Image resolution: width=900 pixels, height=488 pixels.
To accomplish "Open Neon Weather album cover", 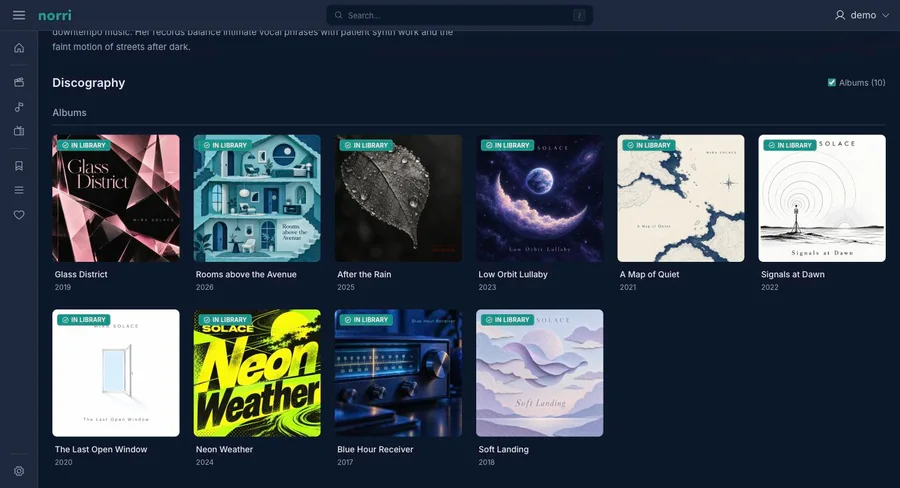I will coord(257,373).
